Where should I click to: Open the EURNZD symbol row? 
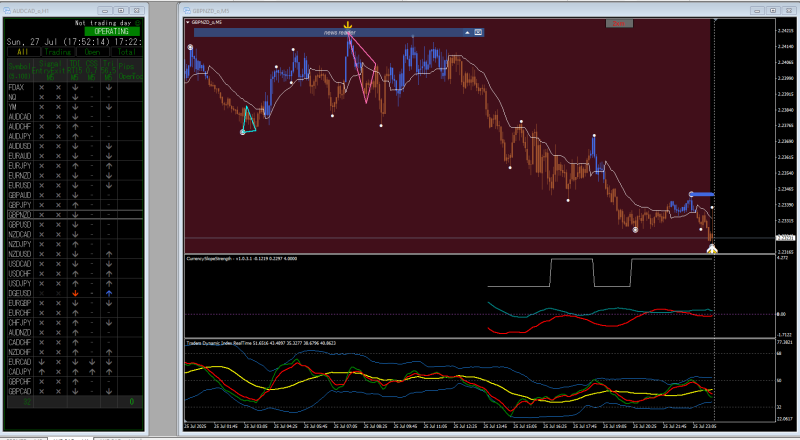coord(75,176)
